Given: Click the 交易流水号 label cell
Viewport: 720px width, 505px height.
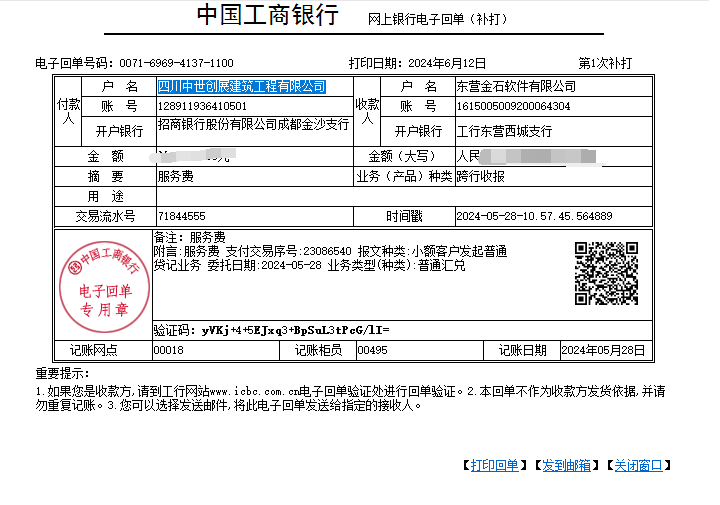Looking at the screenshot, I should coord(105,216).
